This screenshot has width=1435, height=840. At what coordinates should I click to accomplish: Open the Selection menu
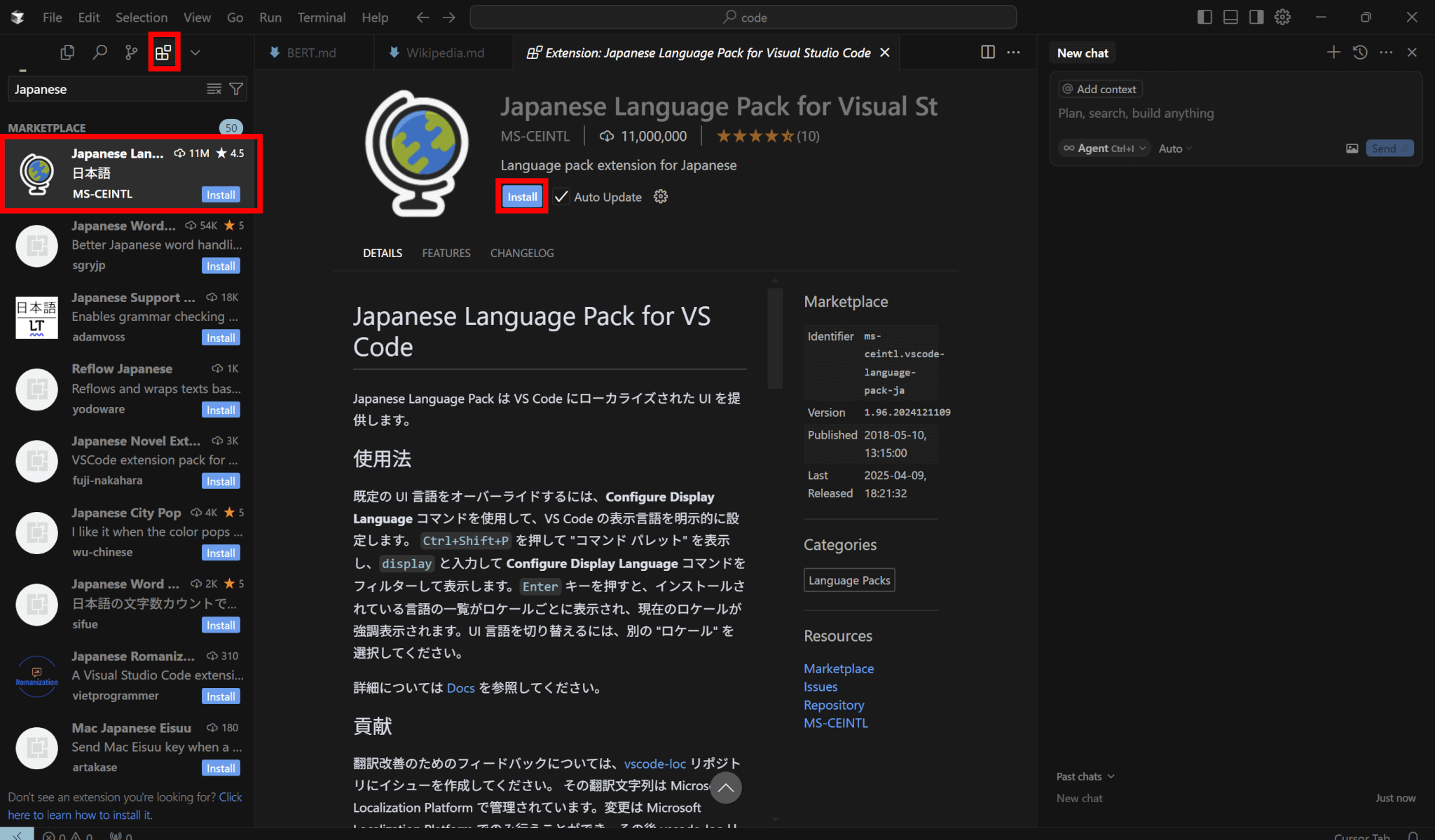tap(142, 18)
